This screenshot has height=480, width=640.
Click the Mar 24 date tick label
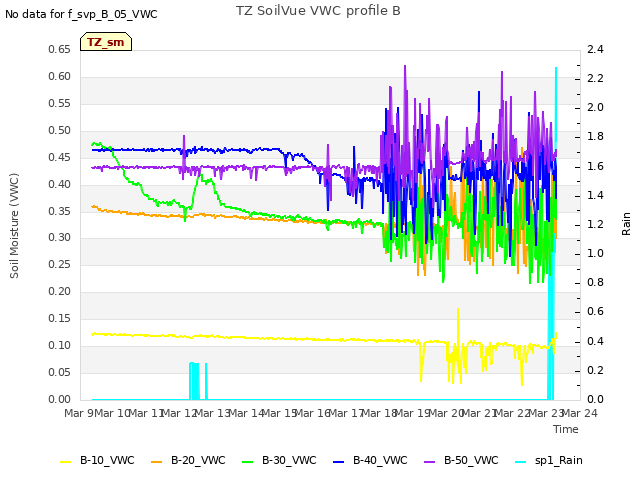pos(580,413)
